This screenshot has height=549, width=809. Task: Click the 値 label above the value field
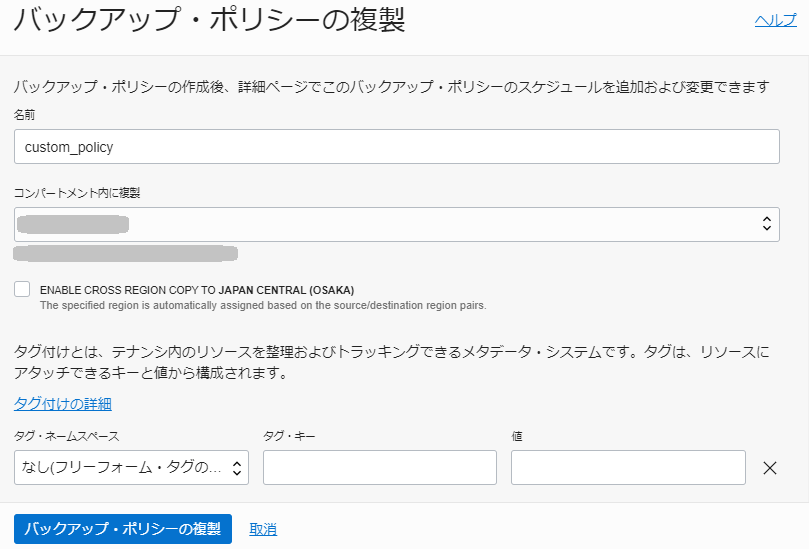pyautogui.click(x=517, y=436)
